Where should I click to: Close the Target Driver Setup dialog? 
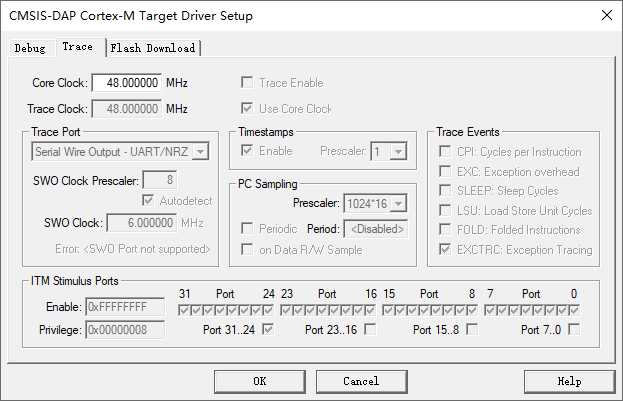tap(607, 15)
